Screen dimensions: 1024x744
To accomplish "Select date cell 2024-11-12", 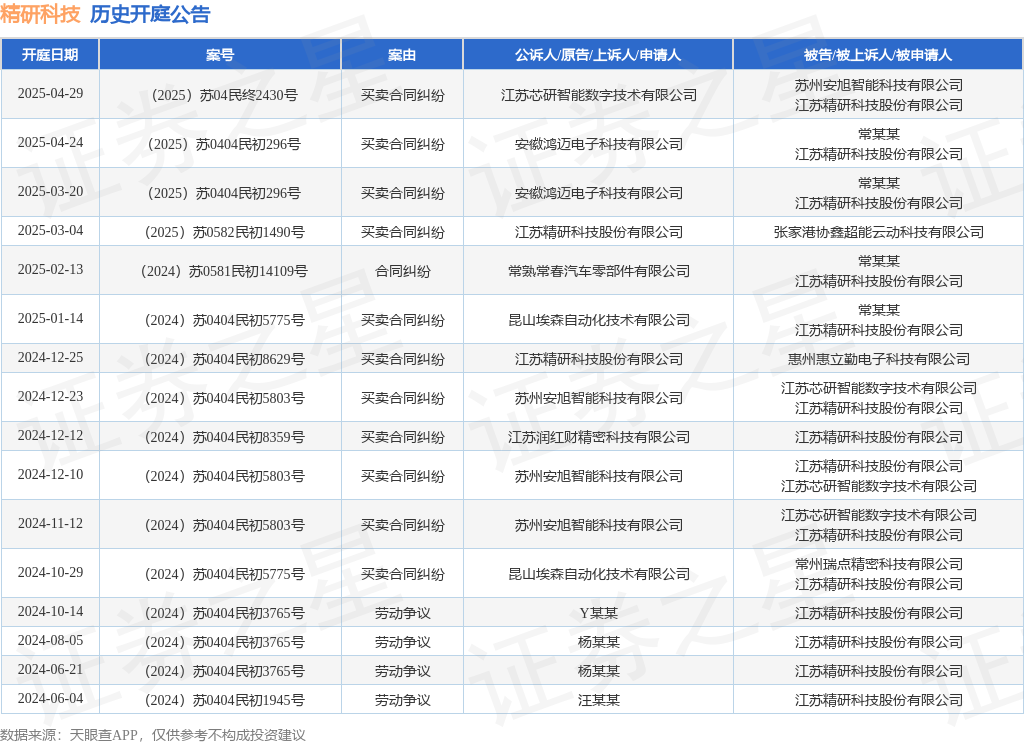I will [x=50, y=523].
